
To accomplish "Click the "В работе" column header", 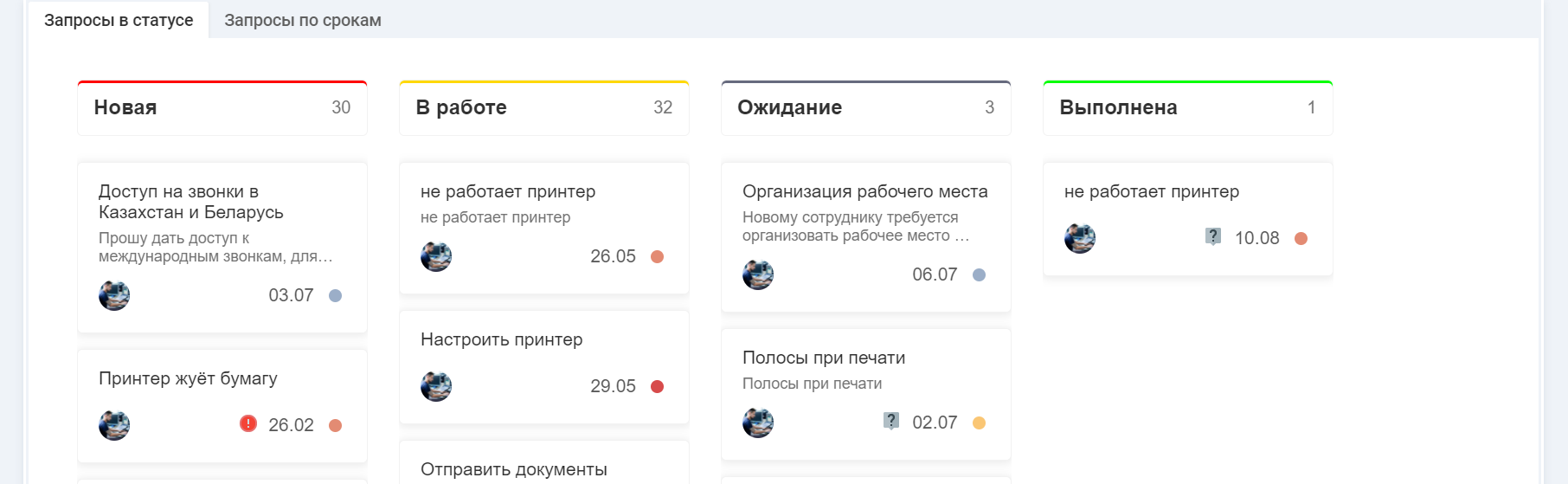I will click(461, 107).
